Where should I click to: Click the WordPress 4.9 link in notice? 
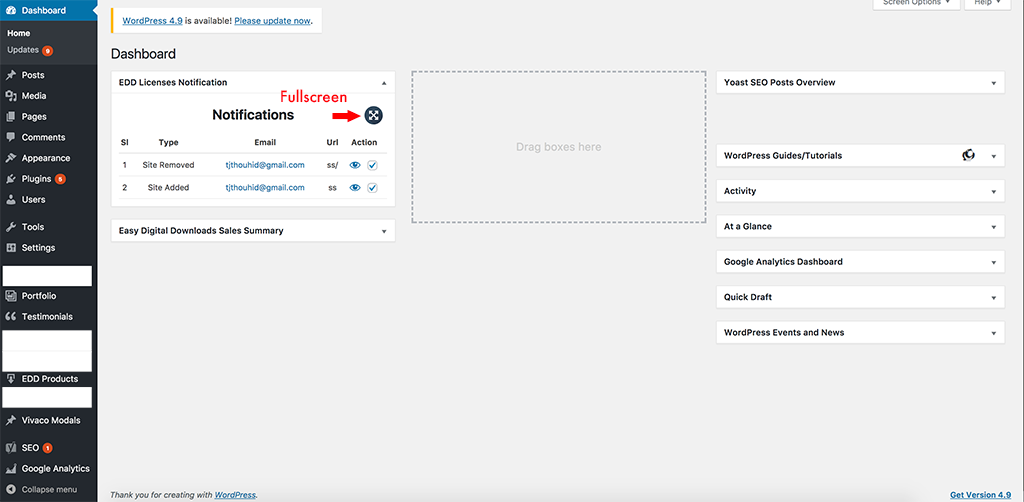(152, 21)
